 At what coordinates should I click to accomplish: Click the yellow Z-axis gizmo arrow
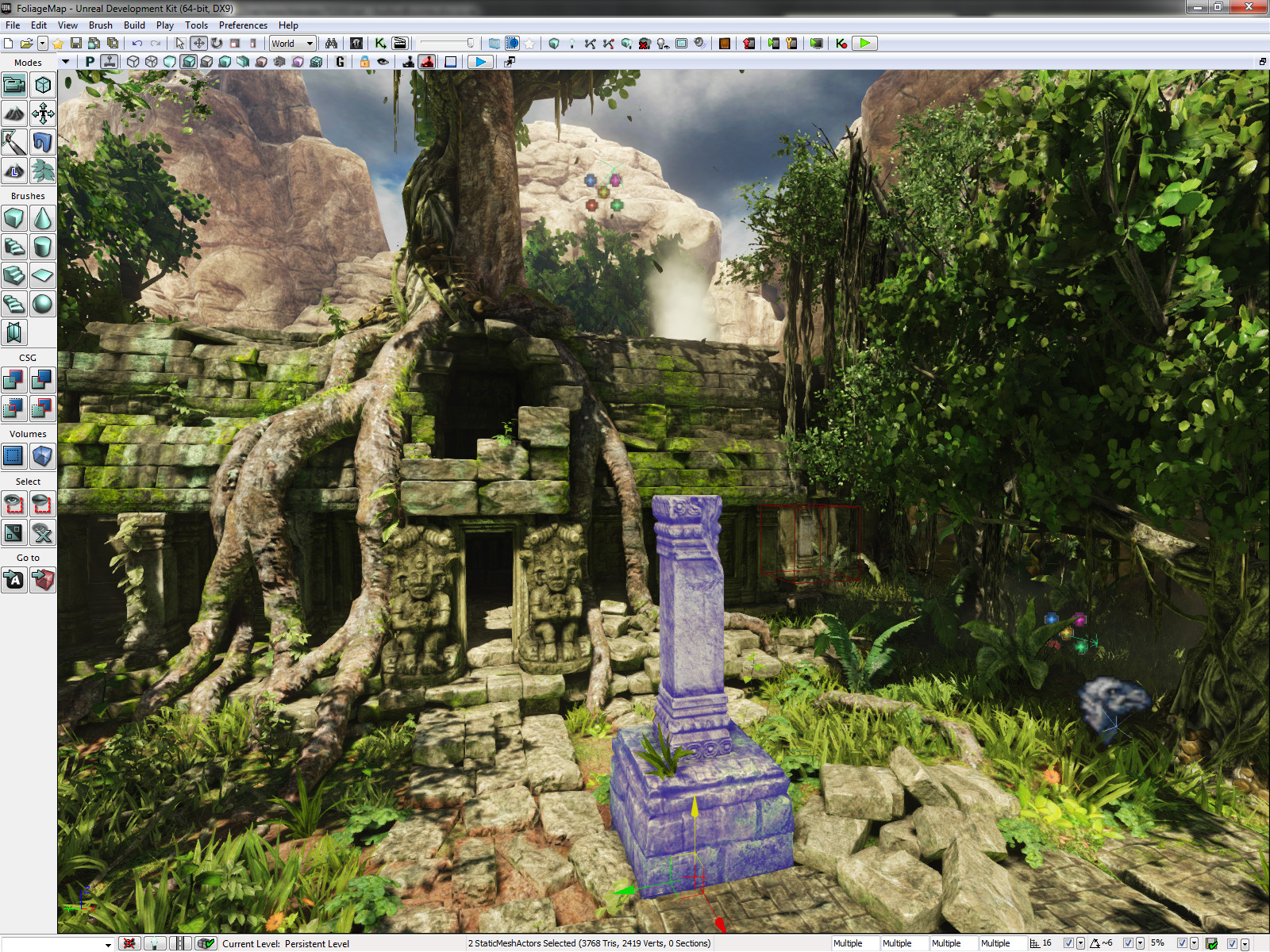tap(695, 806)
